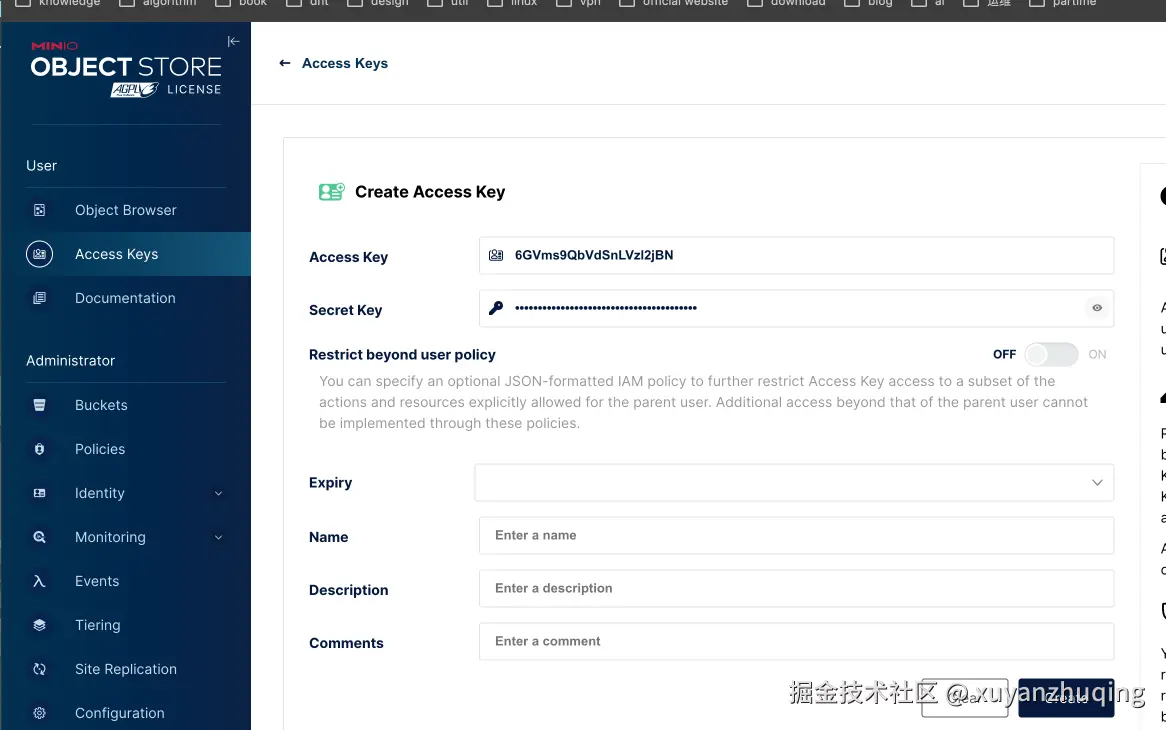Image resolution: width=1166 pixels, height=730 pixels.
Task: Click the Object Browser sidebar icon
Action: click(39, 210)
